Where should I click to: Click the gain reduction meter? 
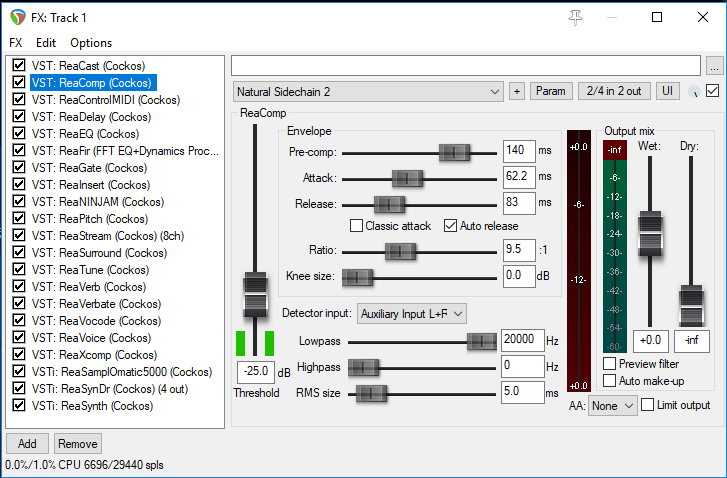click(x=579, y=261)
